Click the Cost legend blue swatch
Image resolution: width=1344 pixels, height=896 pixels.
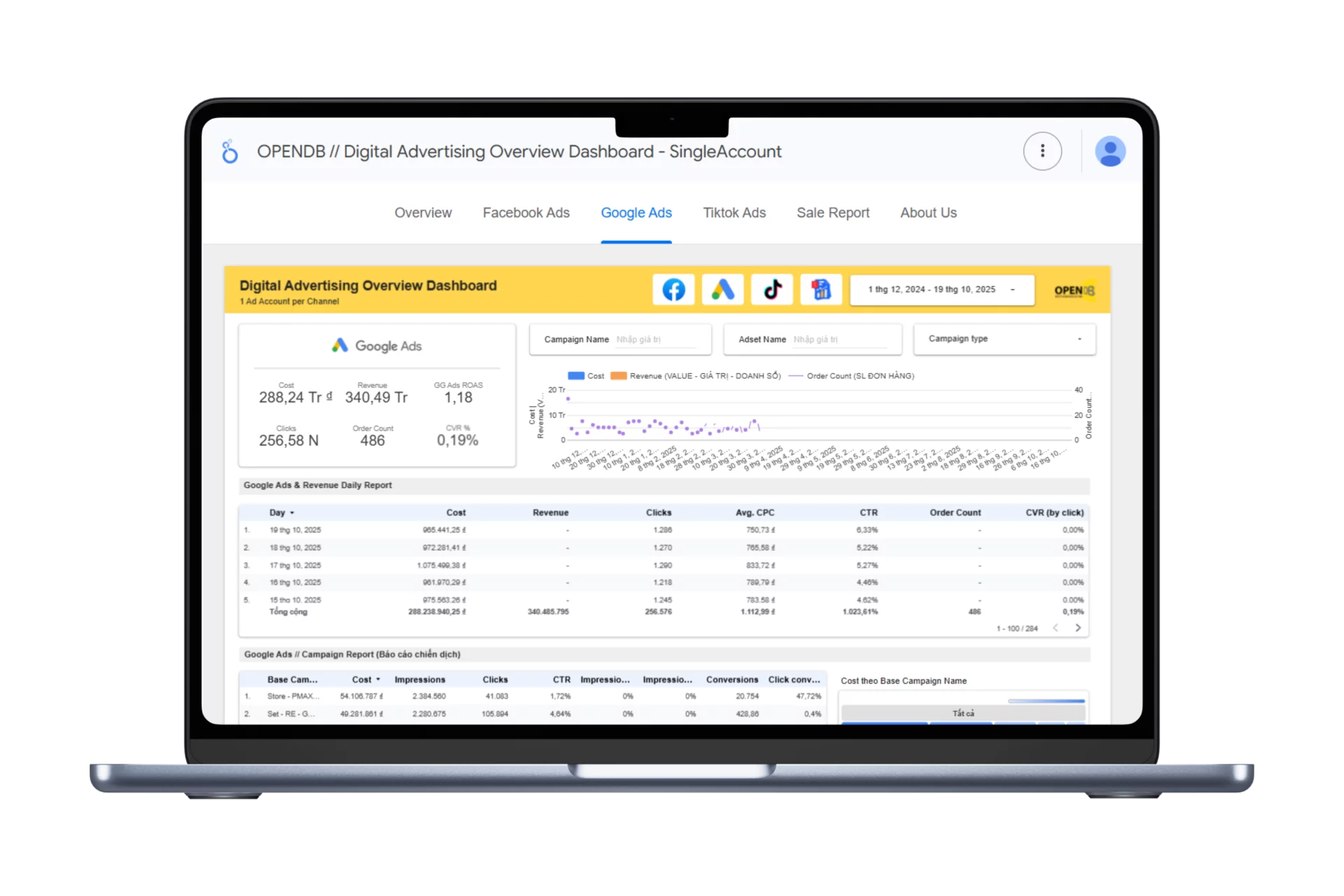(x=576, y=376)
